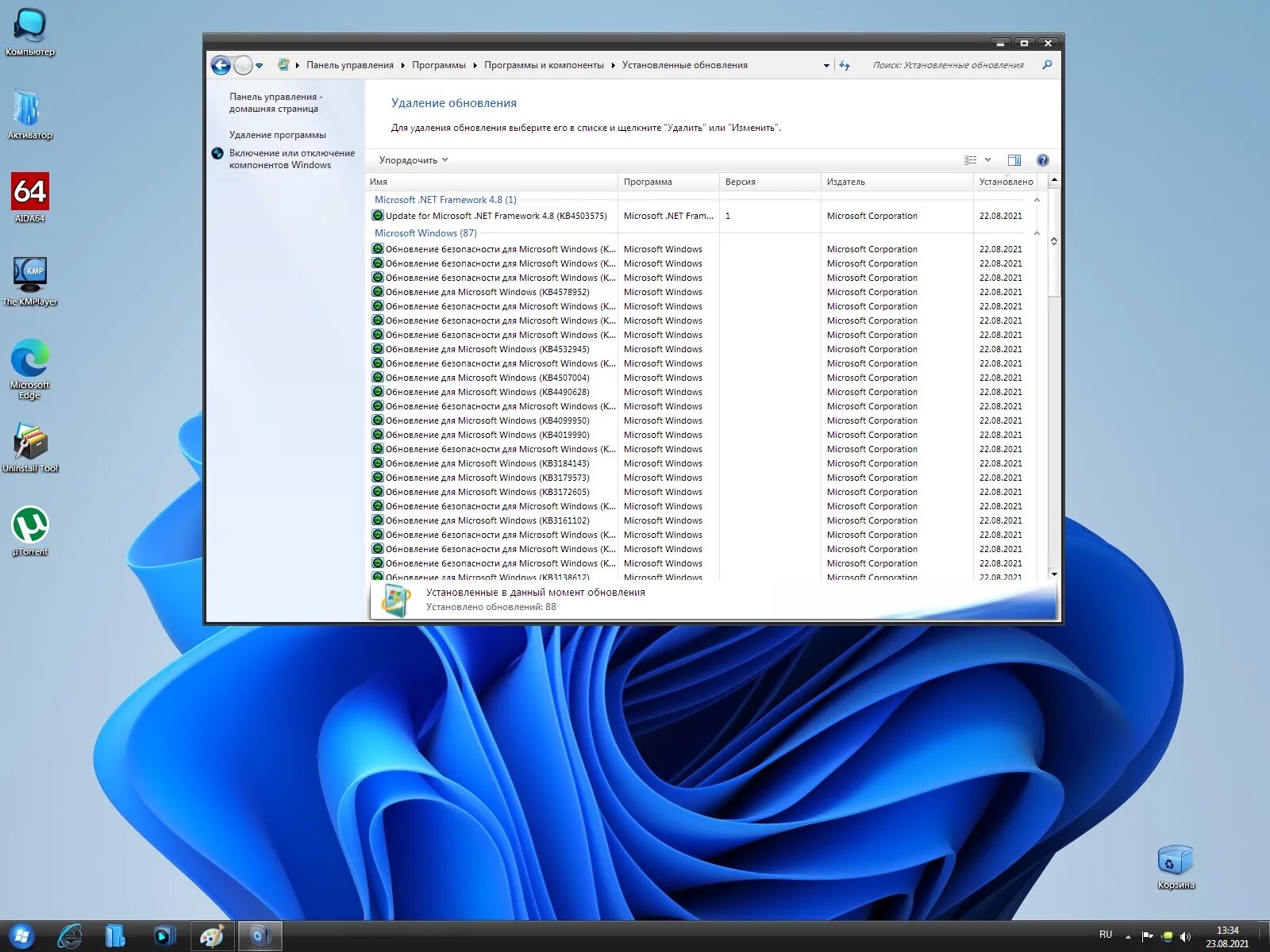This screenshot has width=1270, height=952.
Task: Open Microsoft Edge desktop shortcut
Action: pos(30,369)
